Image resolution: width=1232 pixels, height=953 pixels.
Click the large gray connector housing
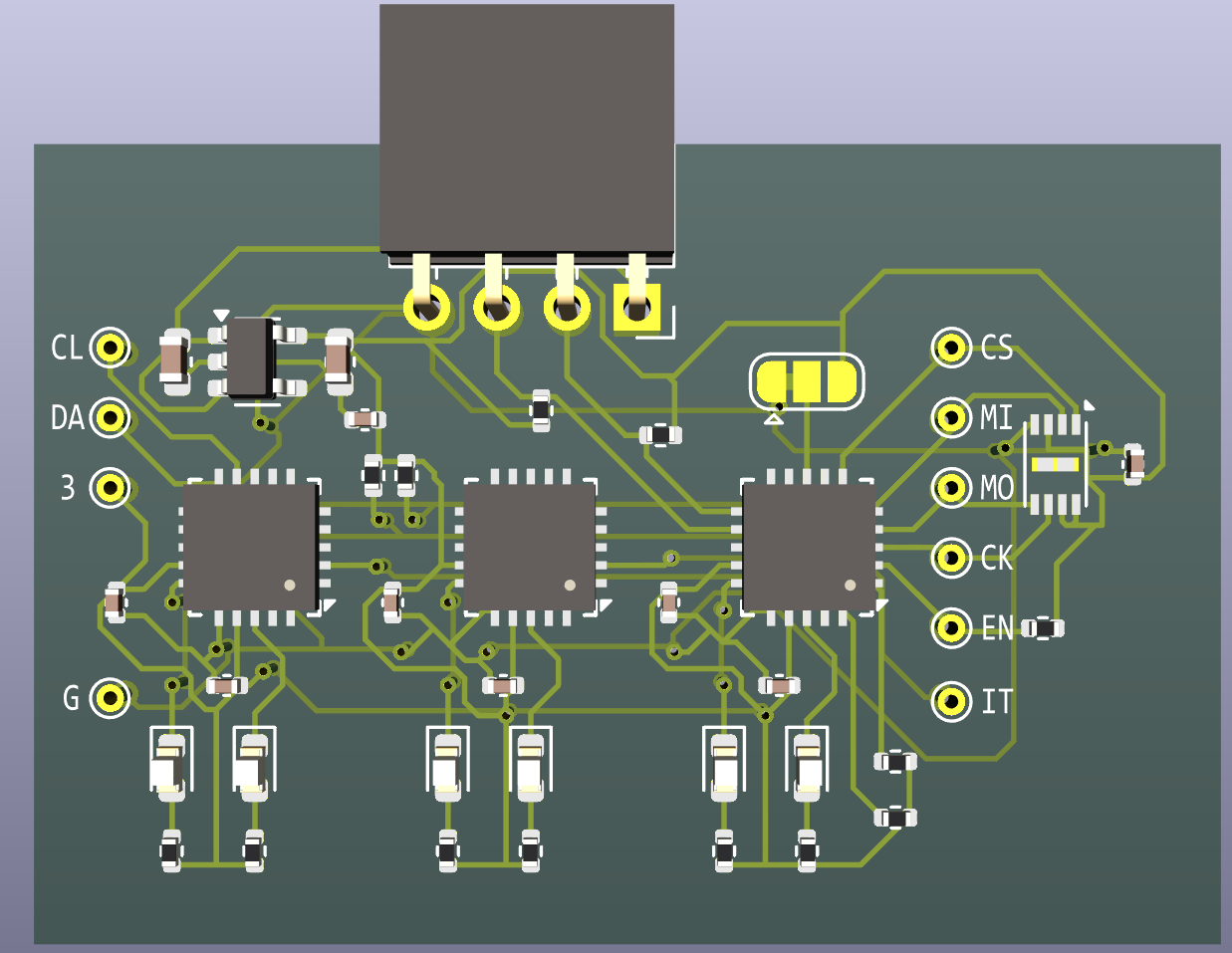point(527,129)
